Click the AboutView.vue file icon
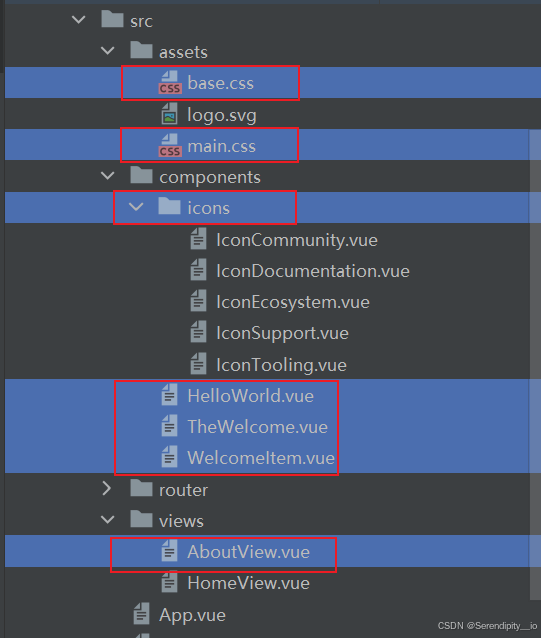The image size is (541, 638). (x=169, y=551)
